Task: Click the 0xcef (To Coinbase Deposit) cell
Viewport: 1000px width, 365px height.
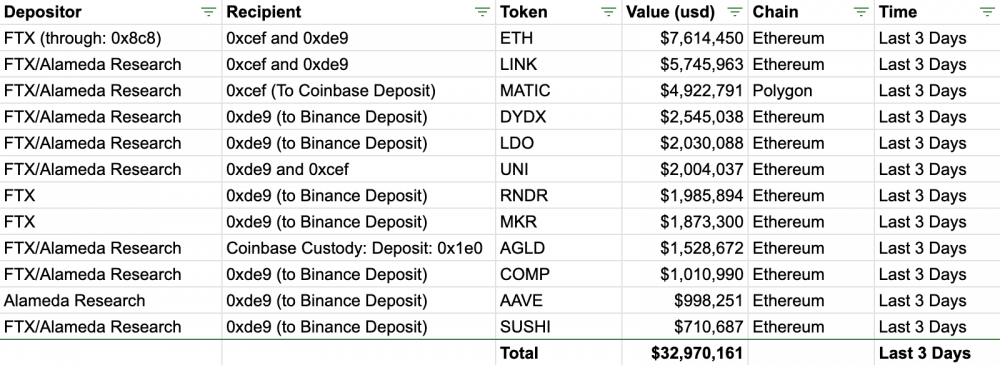Action: coord(359,91)
